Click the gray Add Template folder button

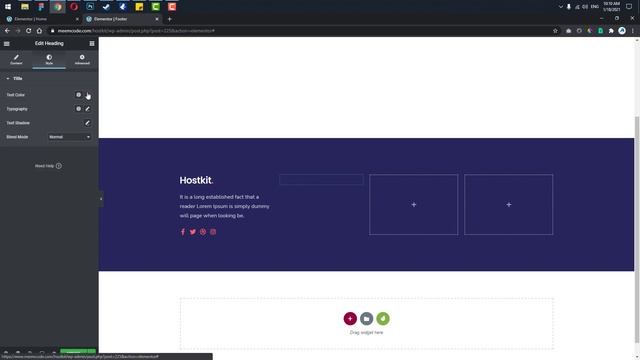coord(366,318)
